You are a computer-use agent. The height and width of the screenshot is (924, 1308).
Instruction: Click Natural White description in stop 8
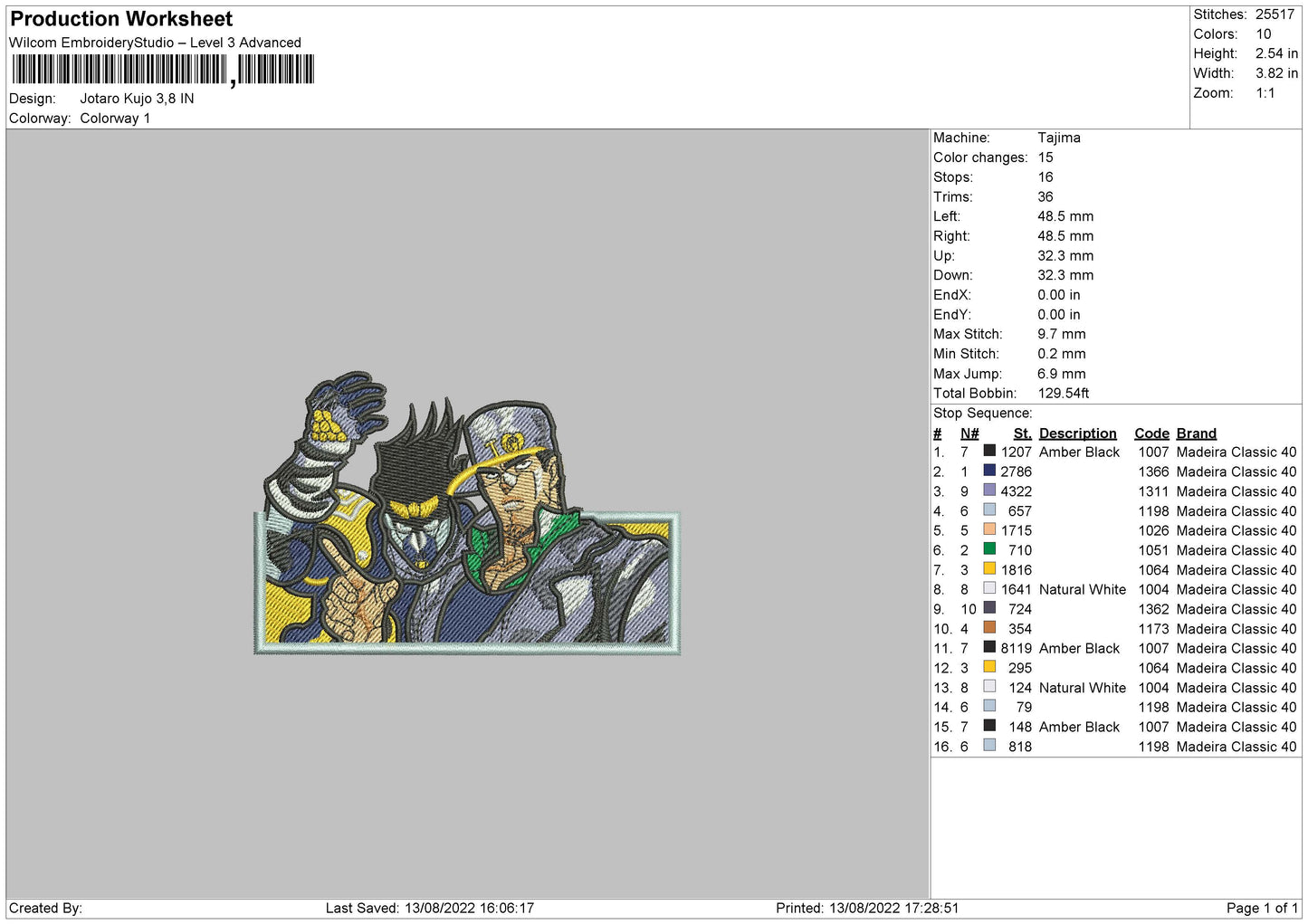click(1083, 589)
